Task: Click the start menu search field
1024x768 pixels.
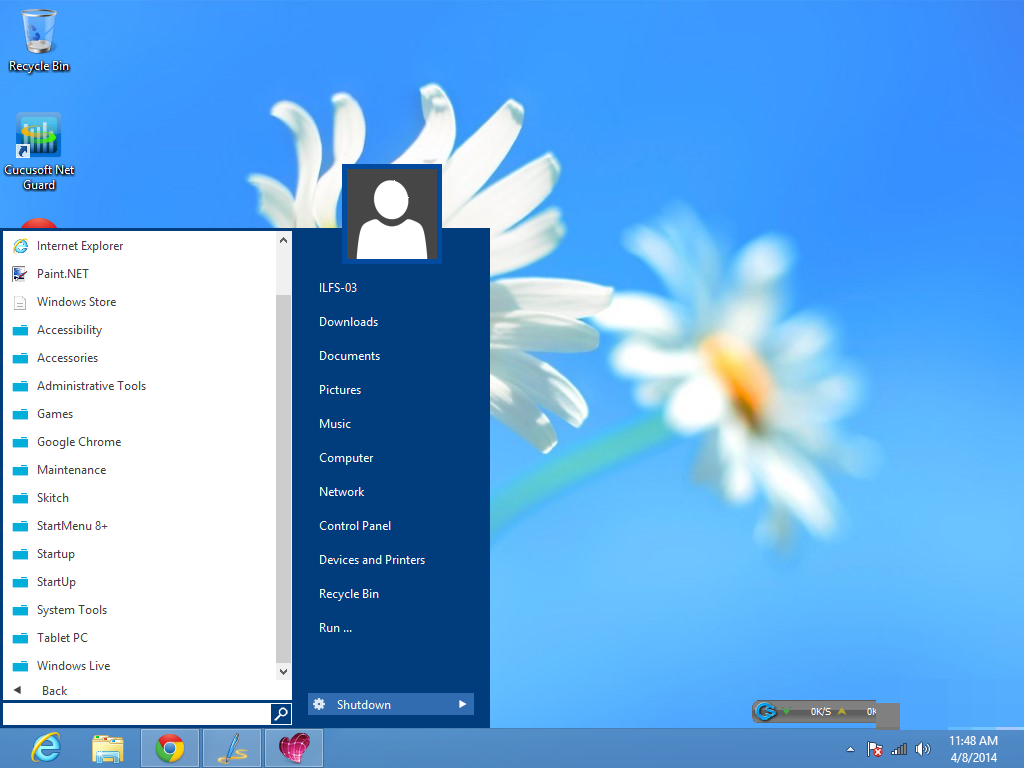Action: pos(137,714)
